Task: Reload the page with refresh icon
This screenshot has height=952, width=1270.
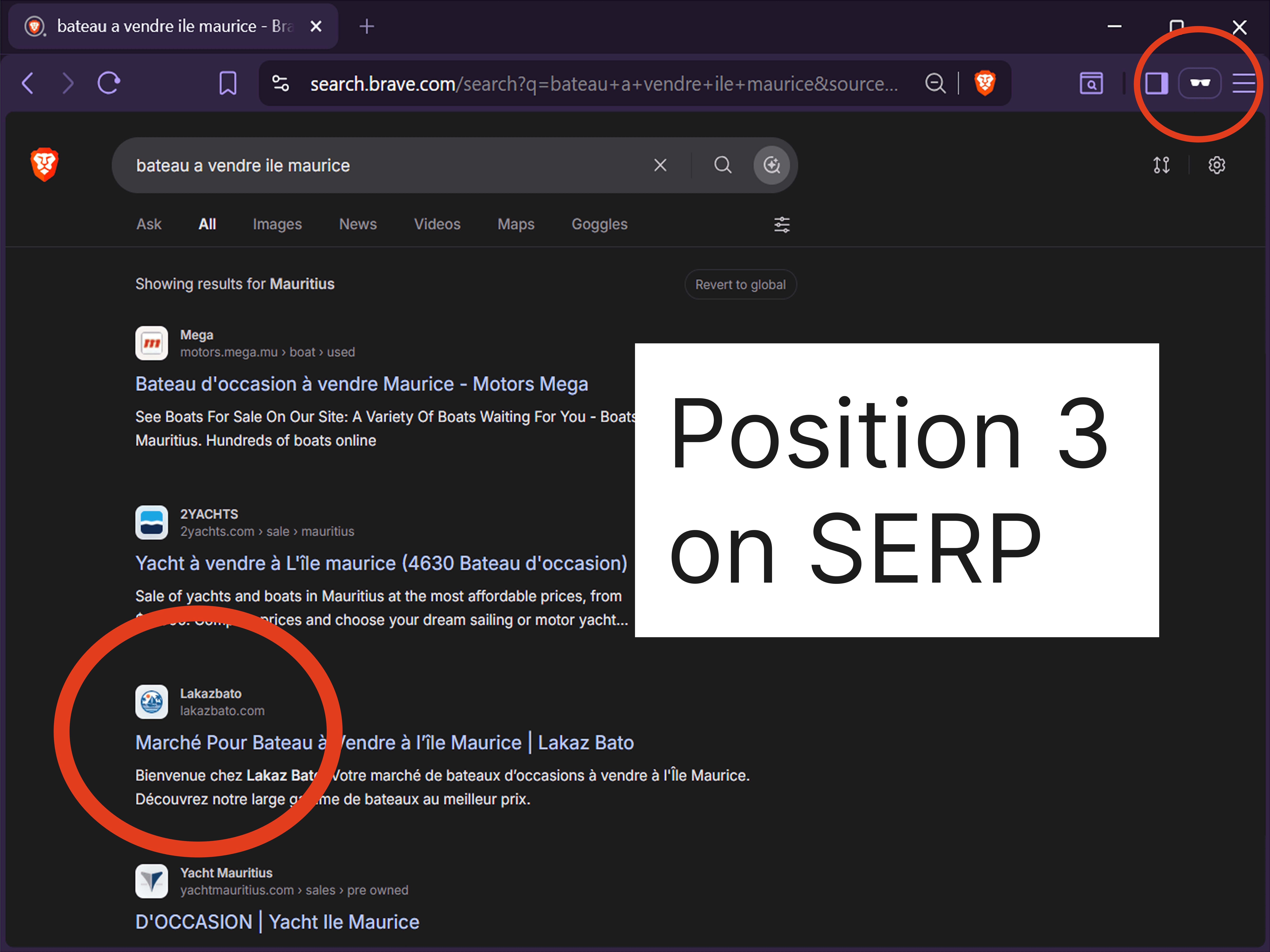Action: click(x=109, y=83)
